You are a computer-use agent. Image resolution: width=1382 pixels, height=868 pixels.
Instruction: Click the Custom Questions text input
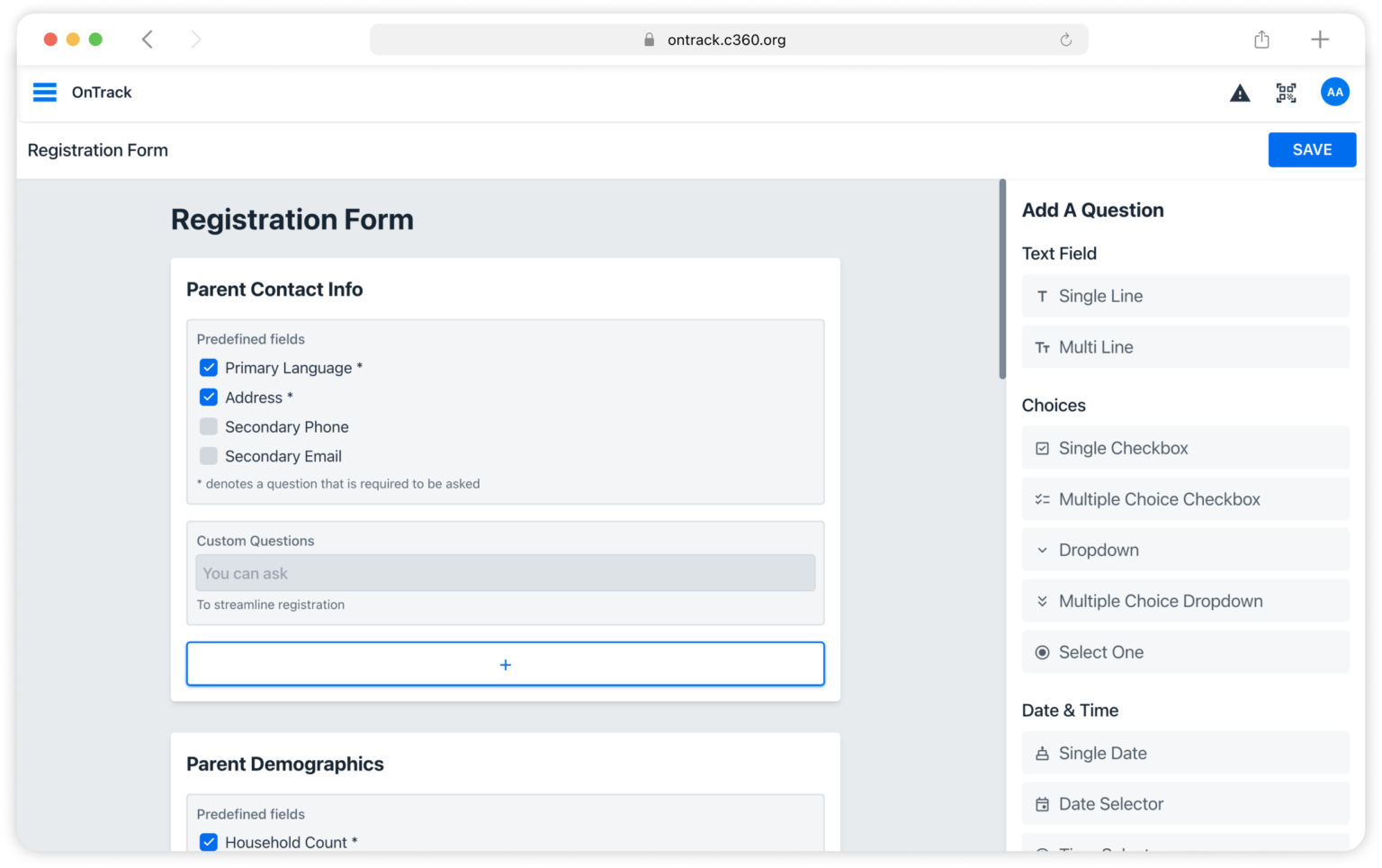505,574
